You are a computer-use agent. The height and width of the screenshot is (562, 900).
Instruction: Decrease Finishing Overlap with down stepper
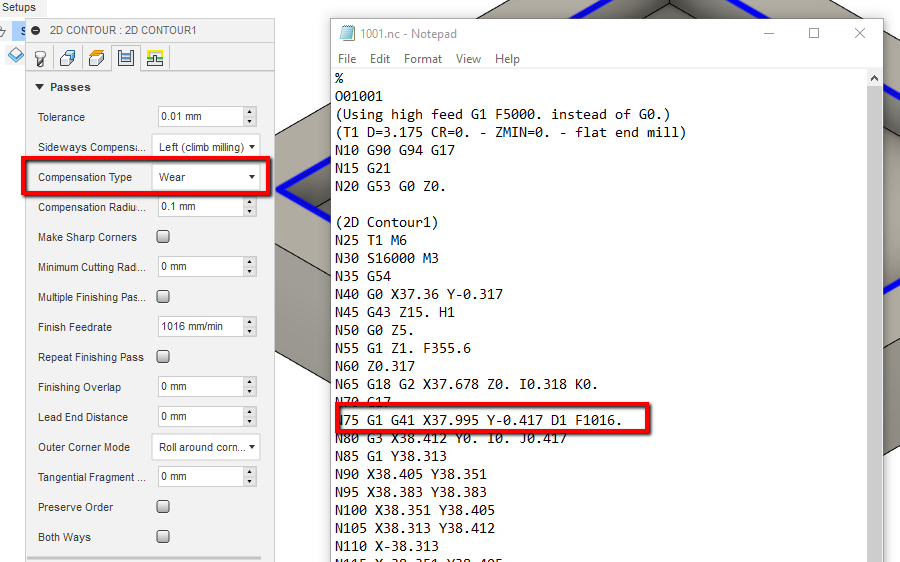[x=250, y=392]
